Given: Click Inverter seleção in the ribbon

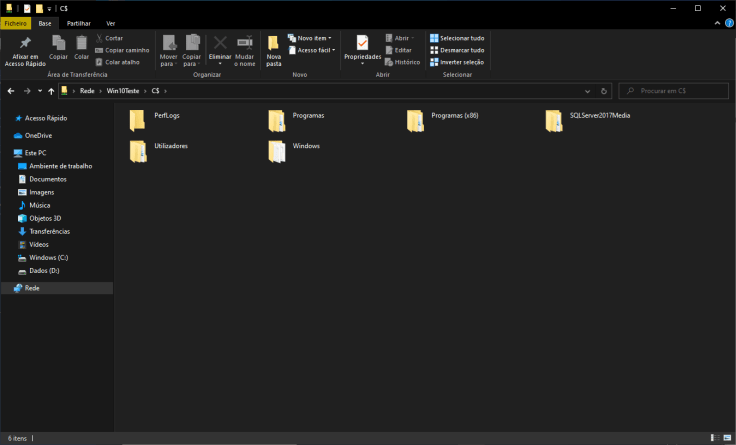Looking at the screenshot, I should 457,61.
